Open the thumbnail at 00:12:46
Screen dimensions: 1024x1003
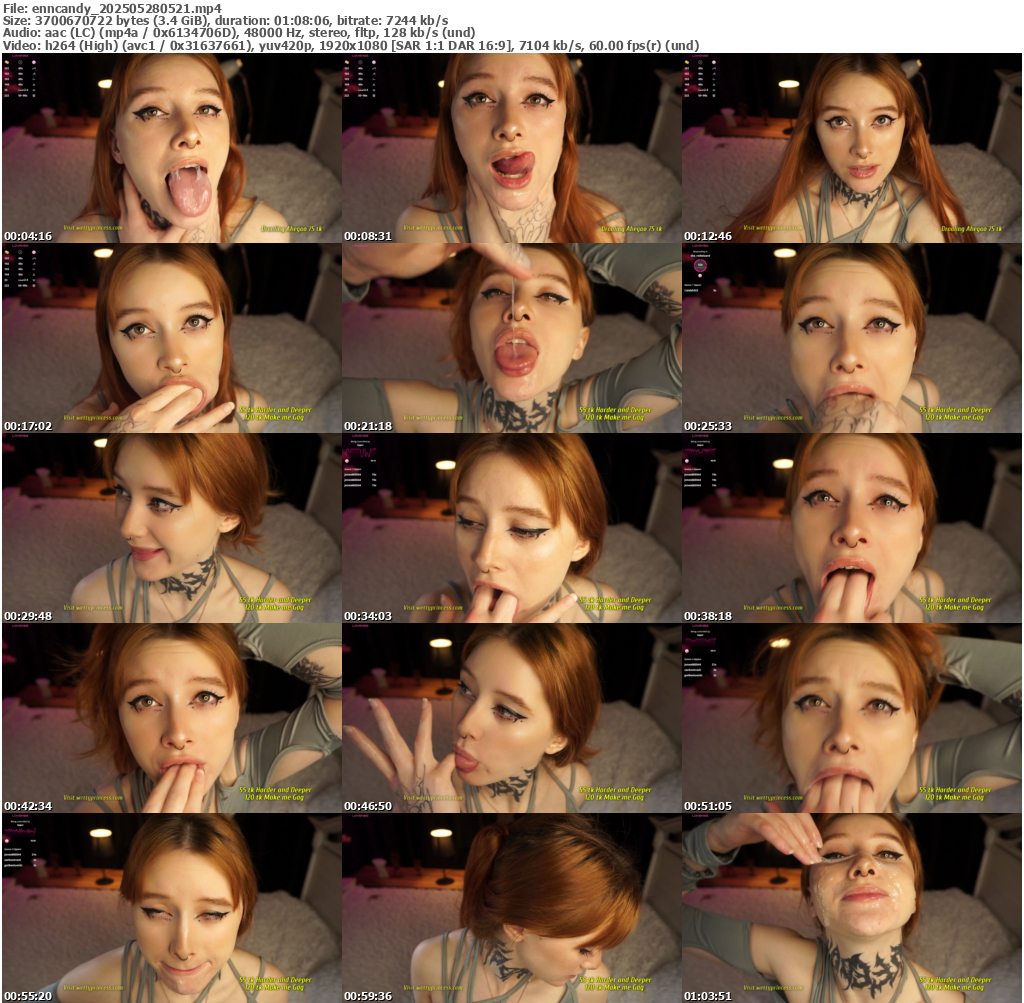851,148
